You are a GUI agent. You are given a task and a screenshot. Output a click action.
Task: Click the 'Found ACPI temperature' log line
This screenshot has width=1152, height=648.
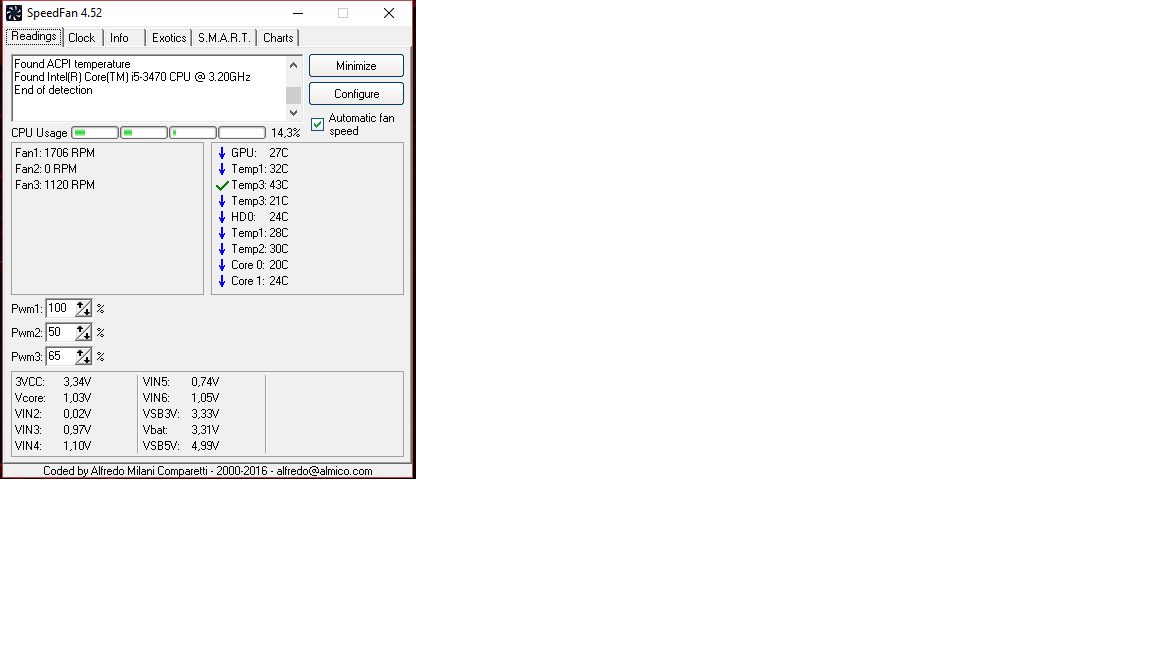(x=72, y=64)
